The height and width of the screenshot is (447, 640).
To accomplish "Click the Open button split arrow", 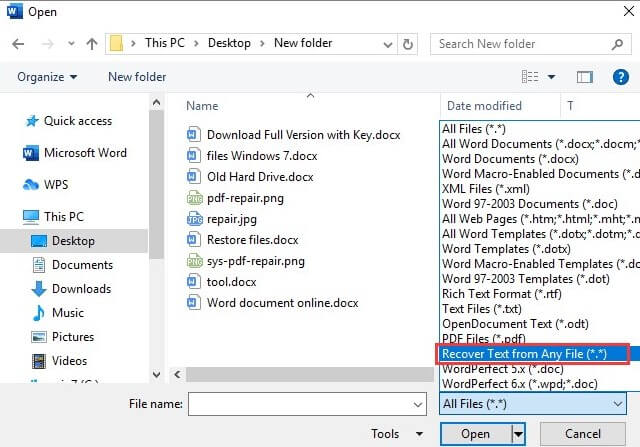I will 518,434.
